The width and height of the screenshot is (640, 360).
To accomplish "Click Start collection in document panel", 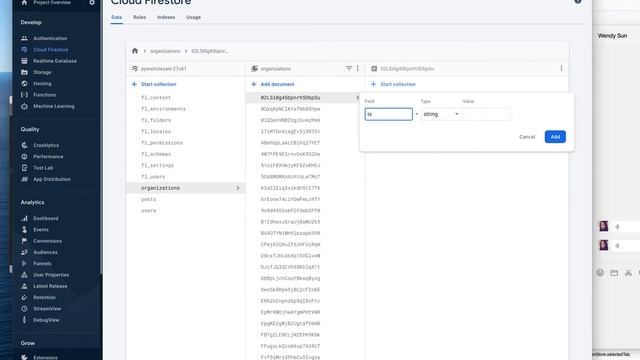I will point(393,84).
